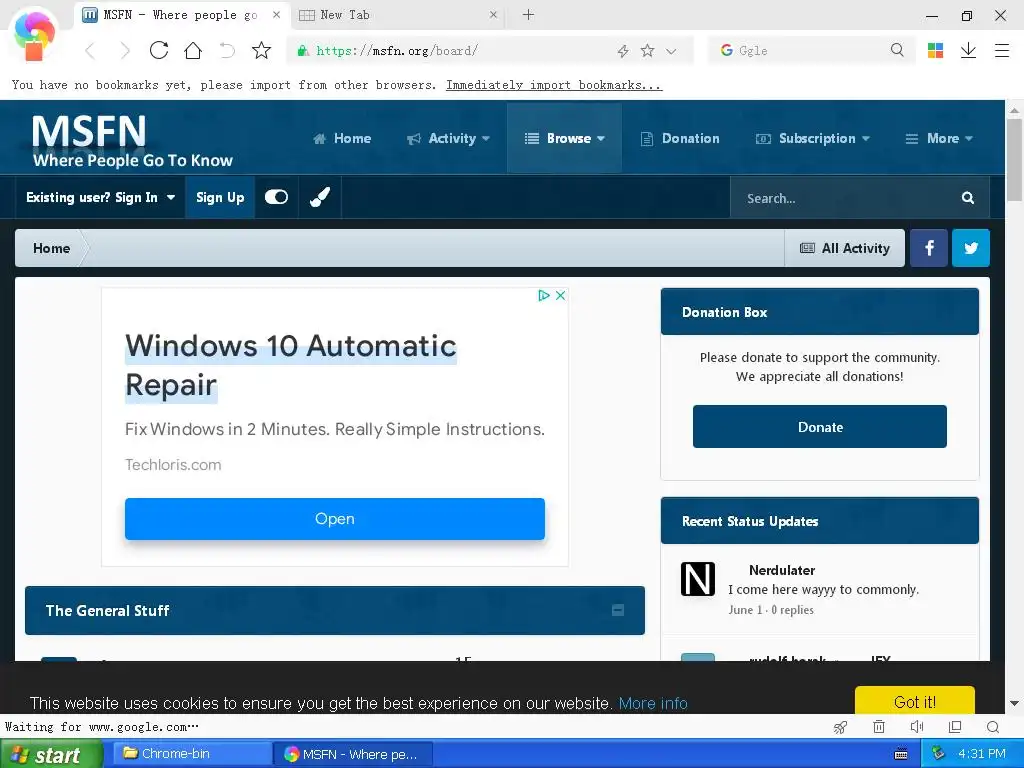Click Windows 10 Automatic Repair ad headline
The width and height of the screenshot is (1024, 768).
291,365
